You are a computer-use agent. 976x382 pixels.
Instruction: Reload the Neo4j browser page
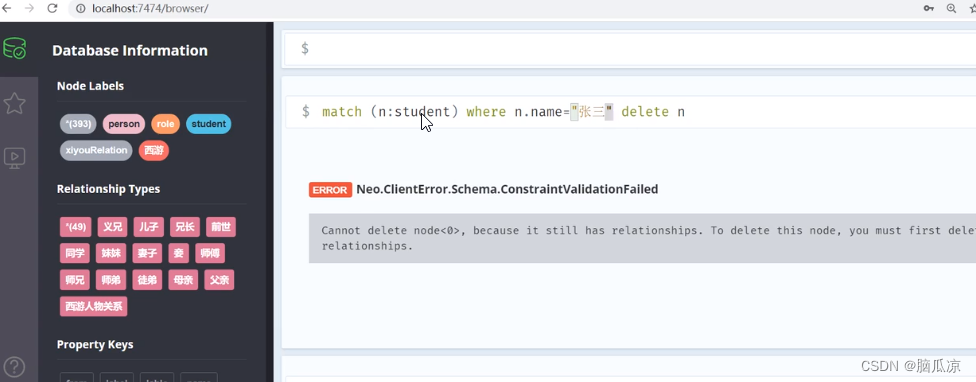point(52,8)
